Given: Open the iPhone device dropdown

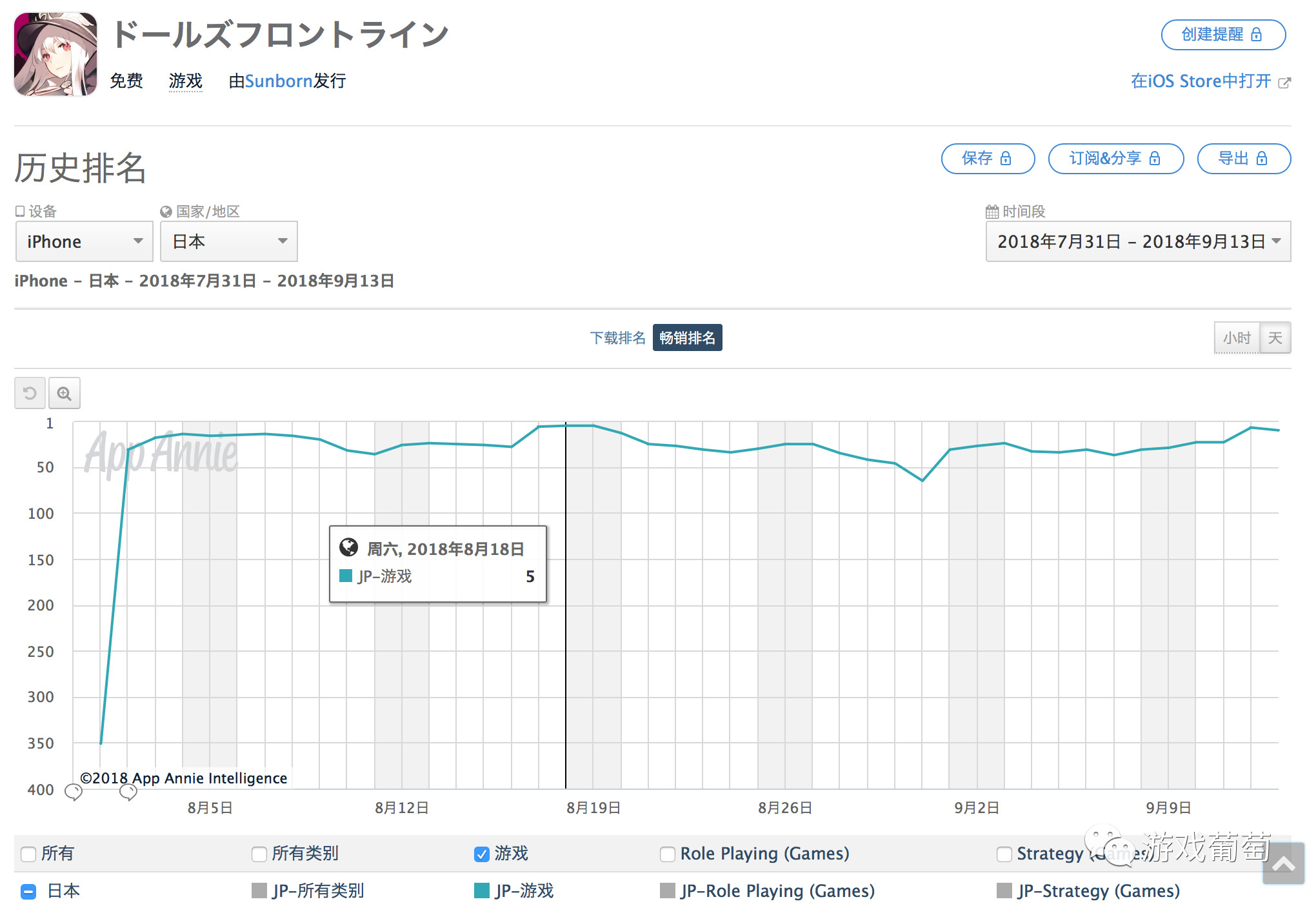Looking at the screenshot, I should [84, 241].
